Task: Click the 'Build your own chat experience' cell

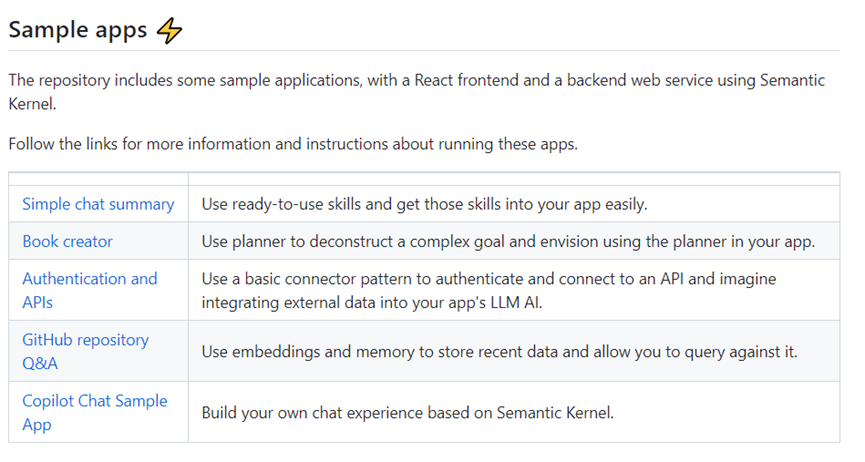Action: [514, 412]
